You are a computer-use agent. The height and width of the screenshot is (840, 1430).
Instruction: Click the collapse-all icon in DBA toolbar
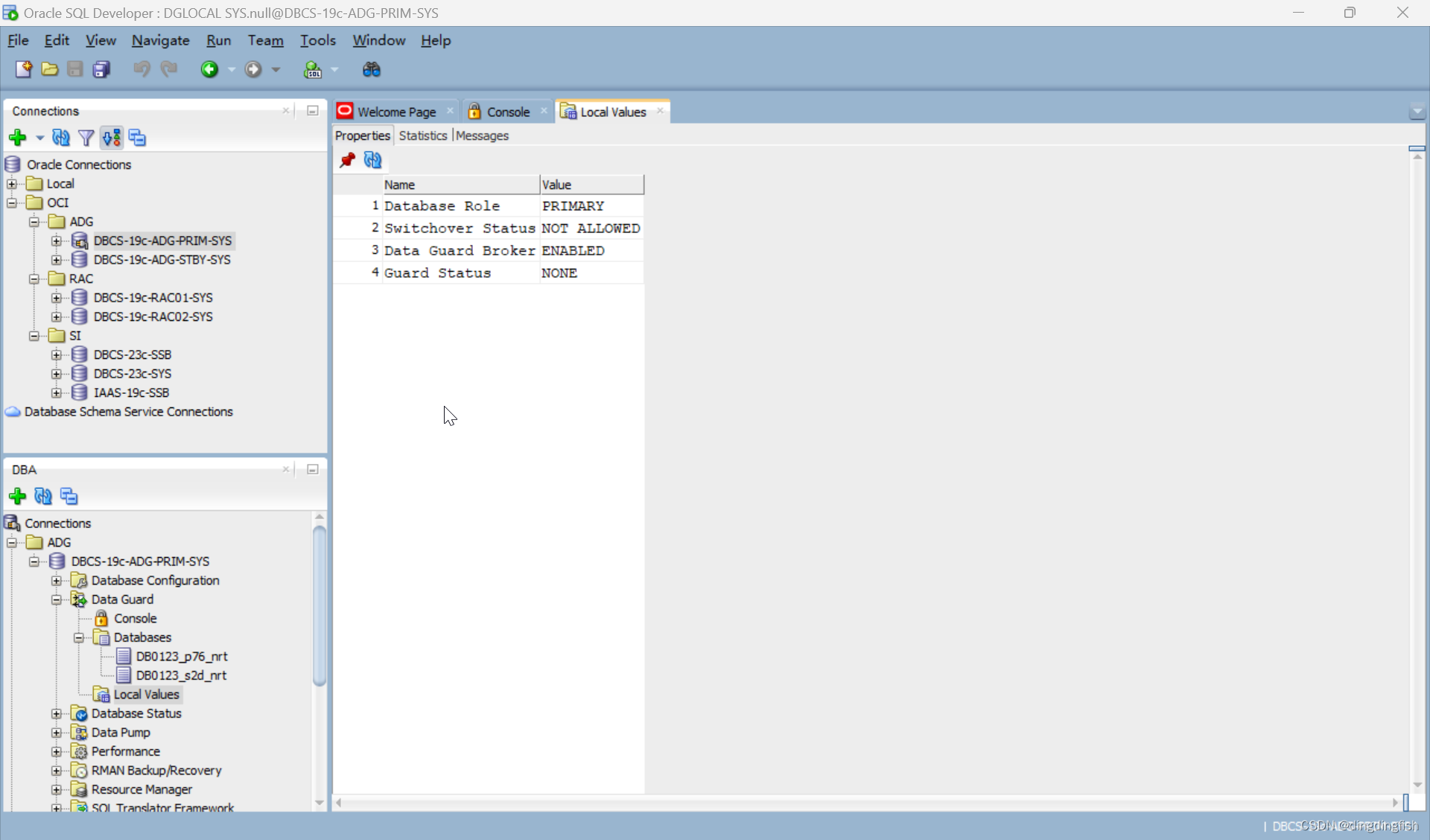pyautogui.click(x=69, y=496)
